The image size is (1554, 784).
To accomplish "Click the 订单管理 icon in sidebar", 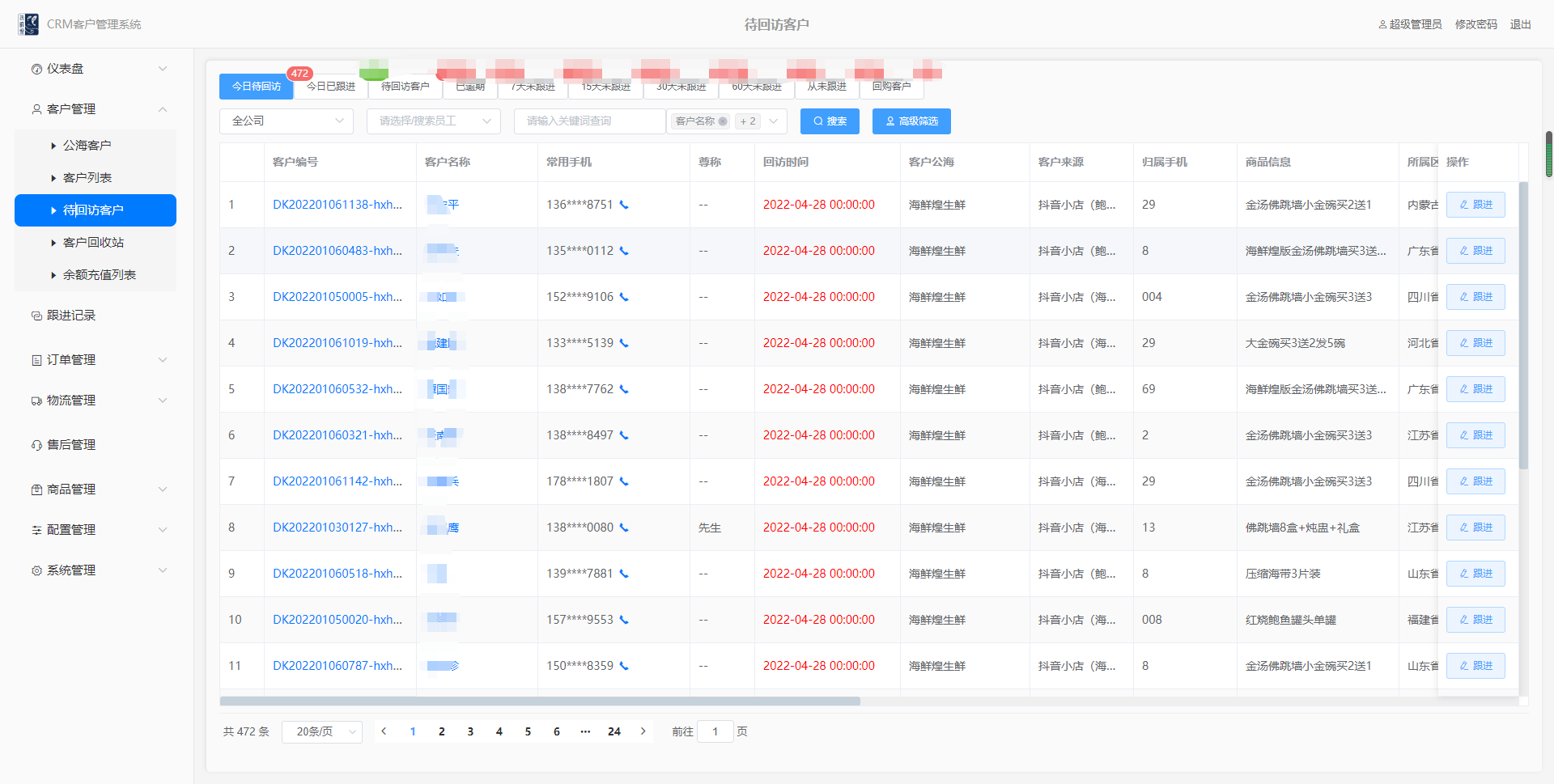I will (36, 360).
